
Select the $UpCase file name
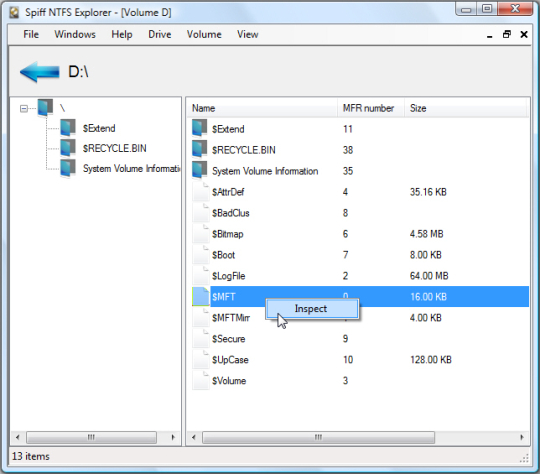tap(230, 360)
